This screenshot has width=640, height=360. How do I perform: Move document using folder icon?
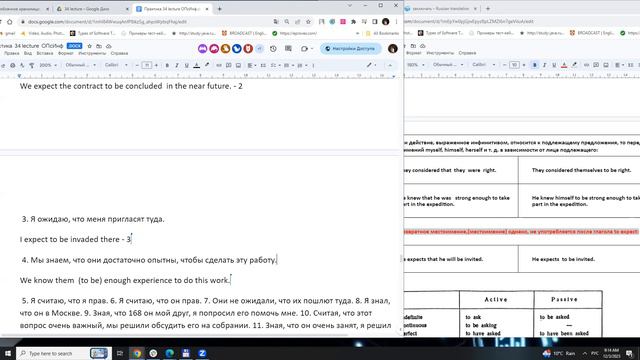99,46
